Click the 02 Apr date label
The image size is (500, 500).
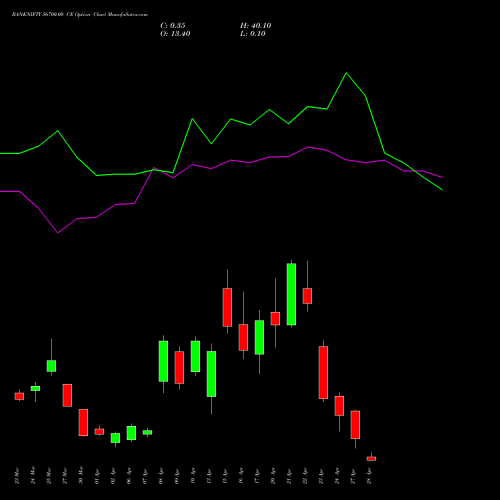[113, 476]
